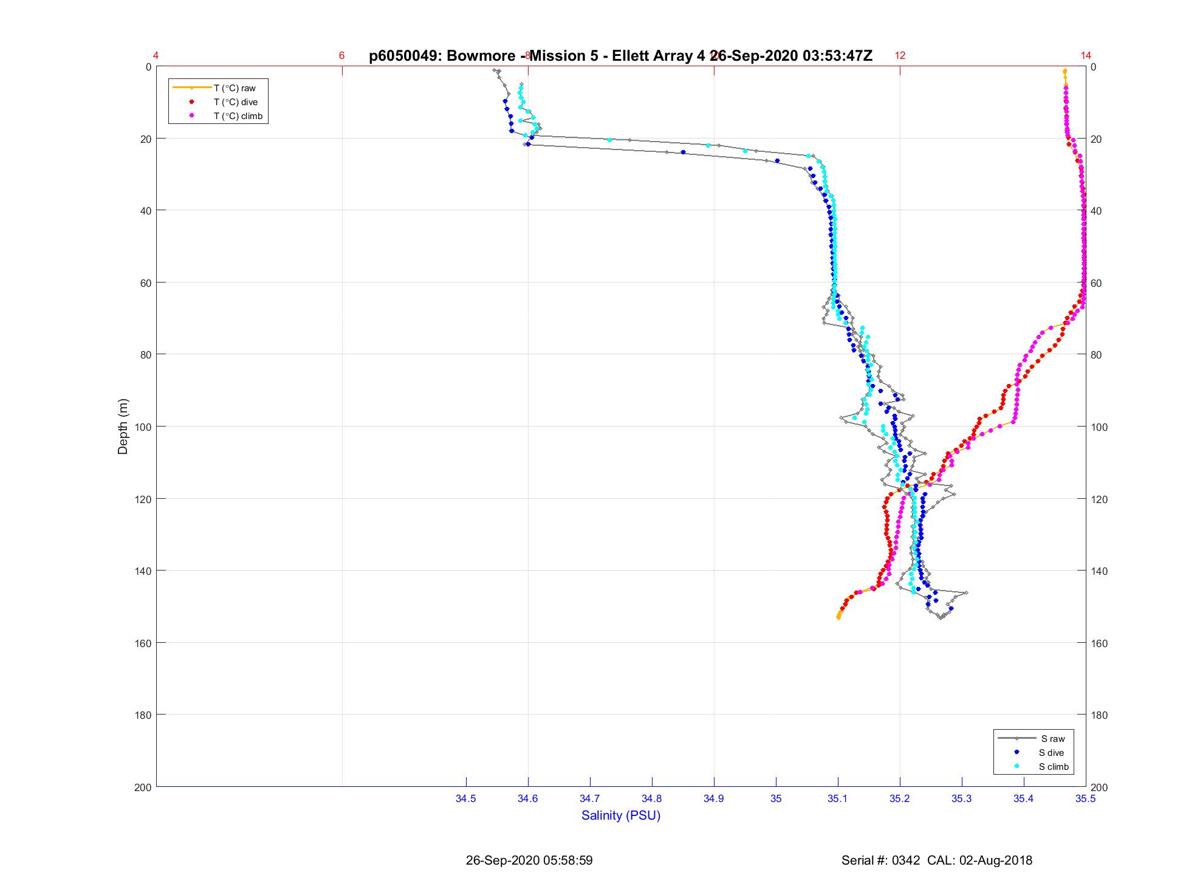Click the red temperature tick label 14
This screenshot has height=885, width=1200.
(1086, 56)
